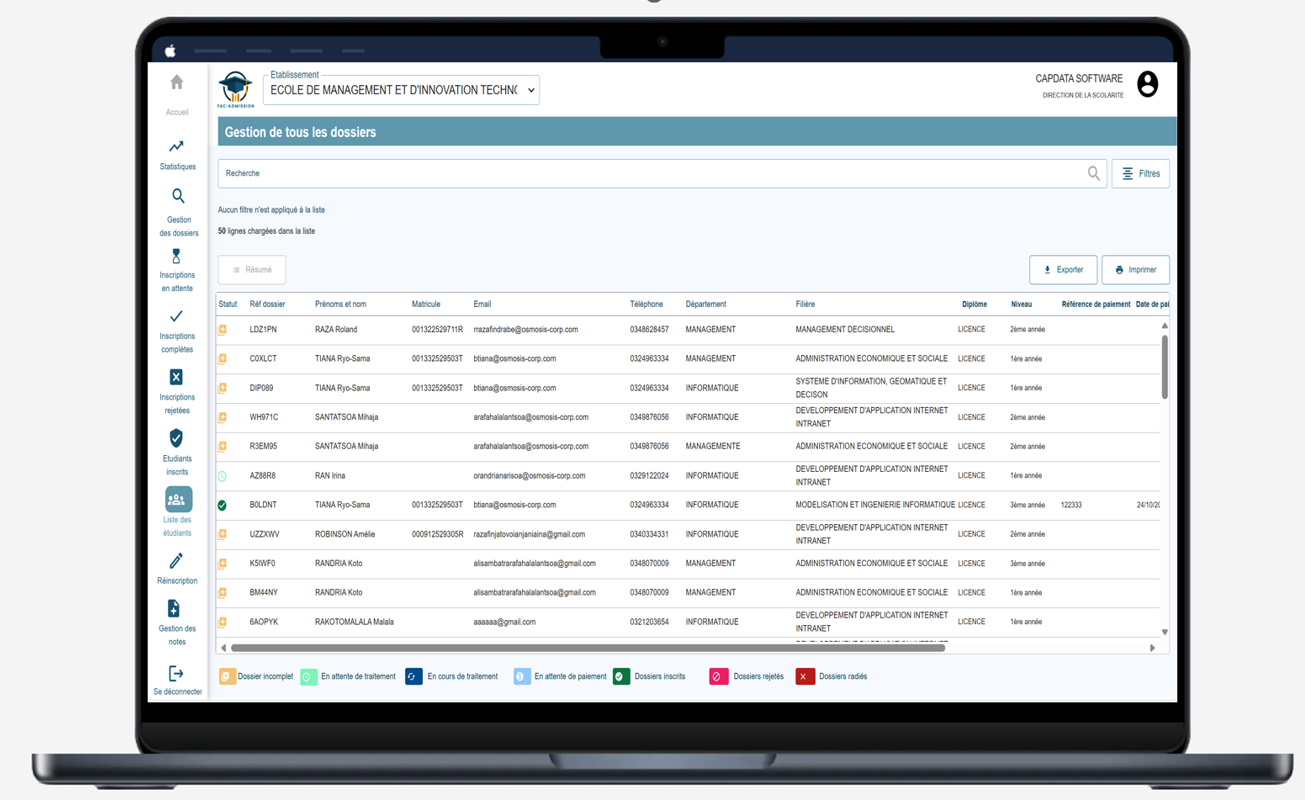Select Liste des étudiants icon
The width and height of the screenshot is (1305, 800).
(x=177, y=499)
